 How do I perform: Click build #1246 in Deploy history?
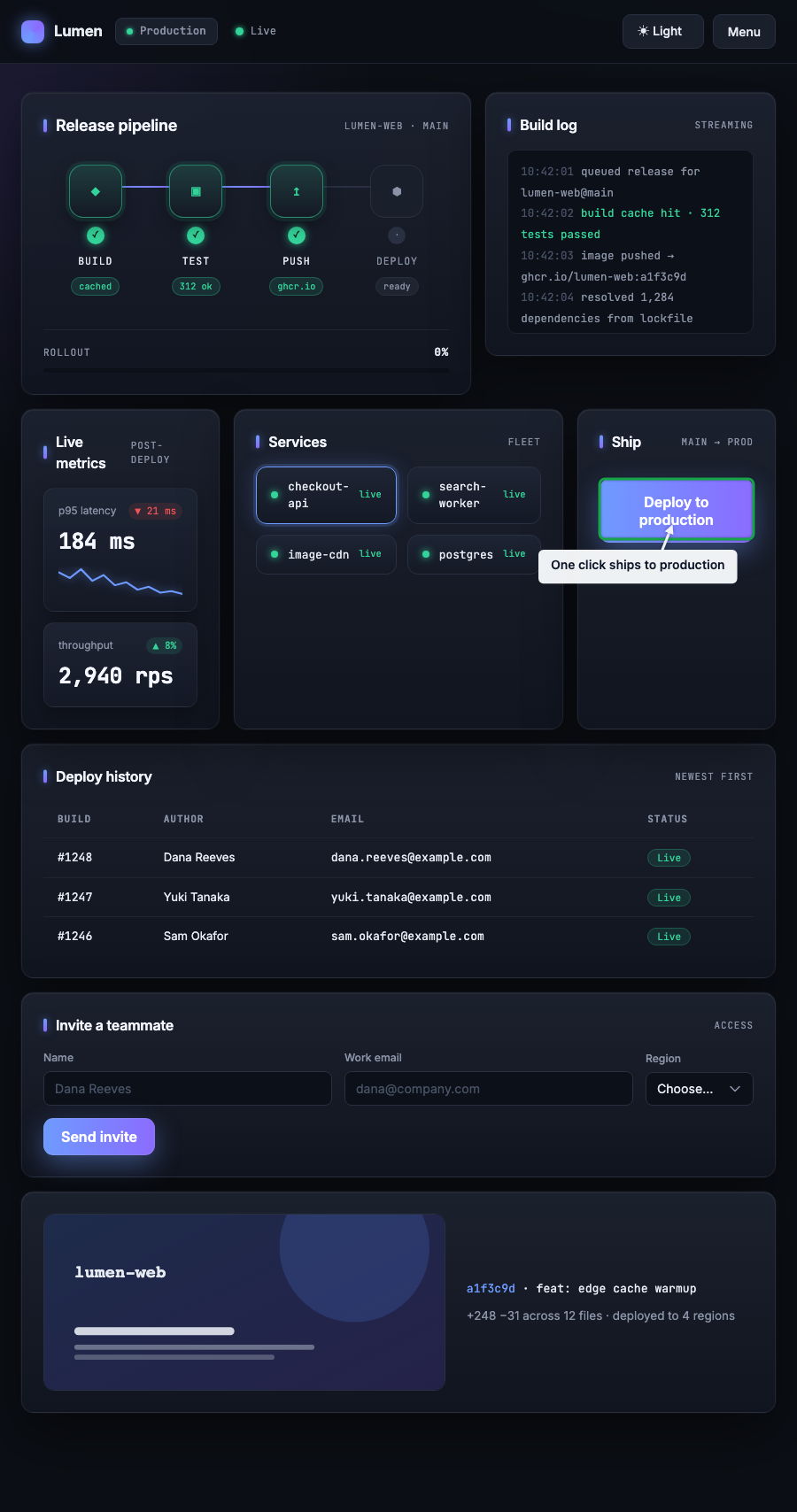pos(75,936)
